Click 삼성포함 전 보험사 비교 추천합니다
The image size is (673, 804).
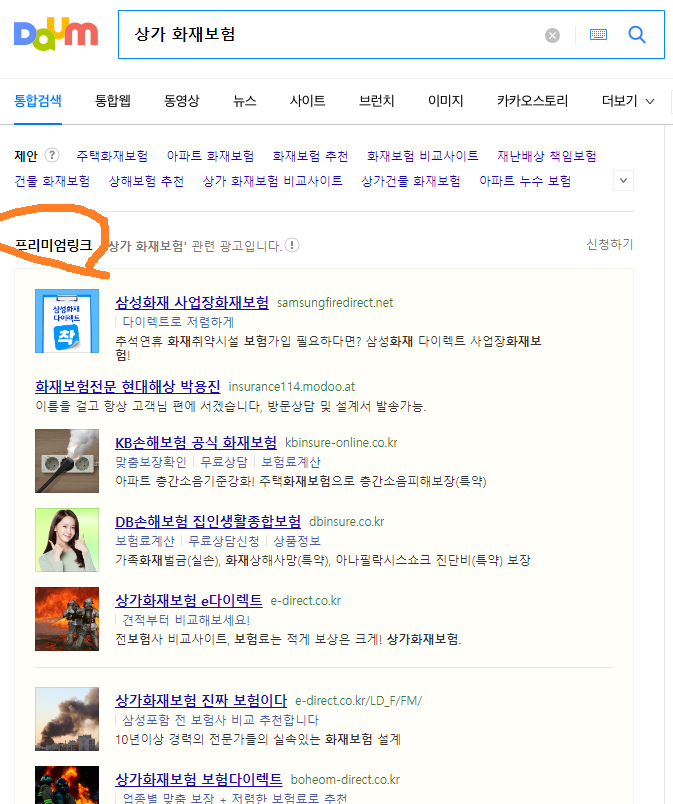tap(220, 720)
